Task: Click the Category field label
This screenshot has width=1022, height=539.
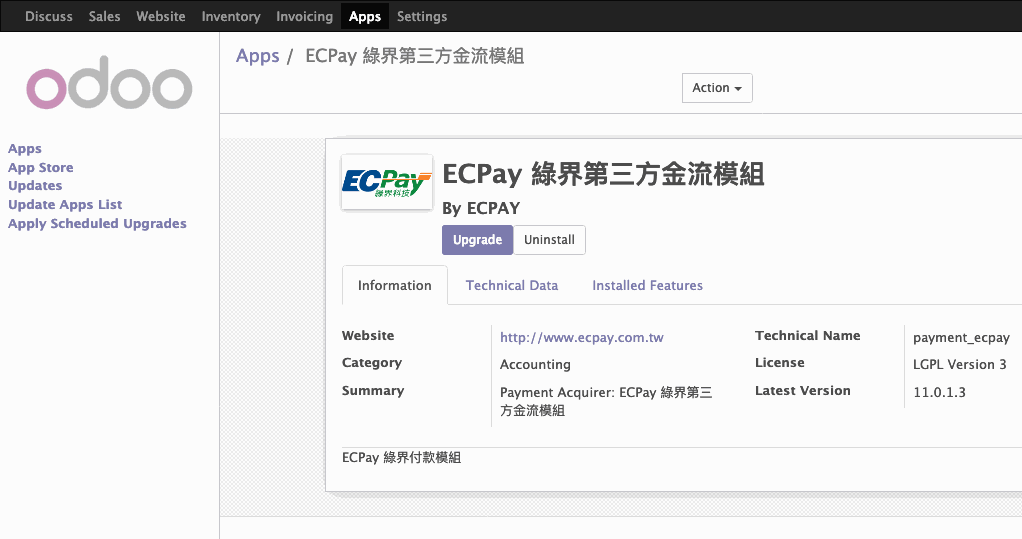Action: (372, 363)
